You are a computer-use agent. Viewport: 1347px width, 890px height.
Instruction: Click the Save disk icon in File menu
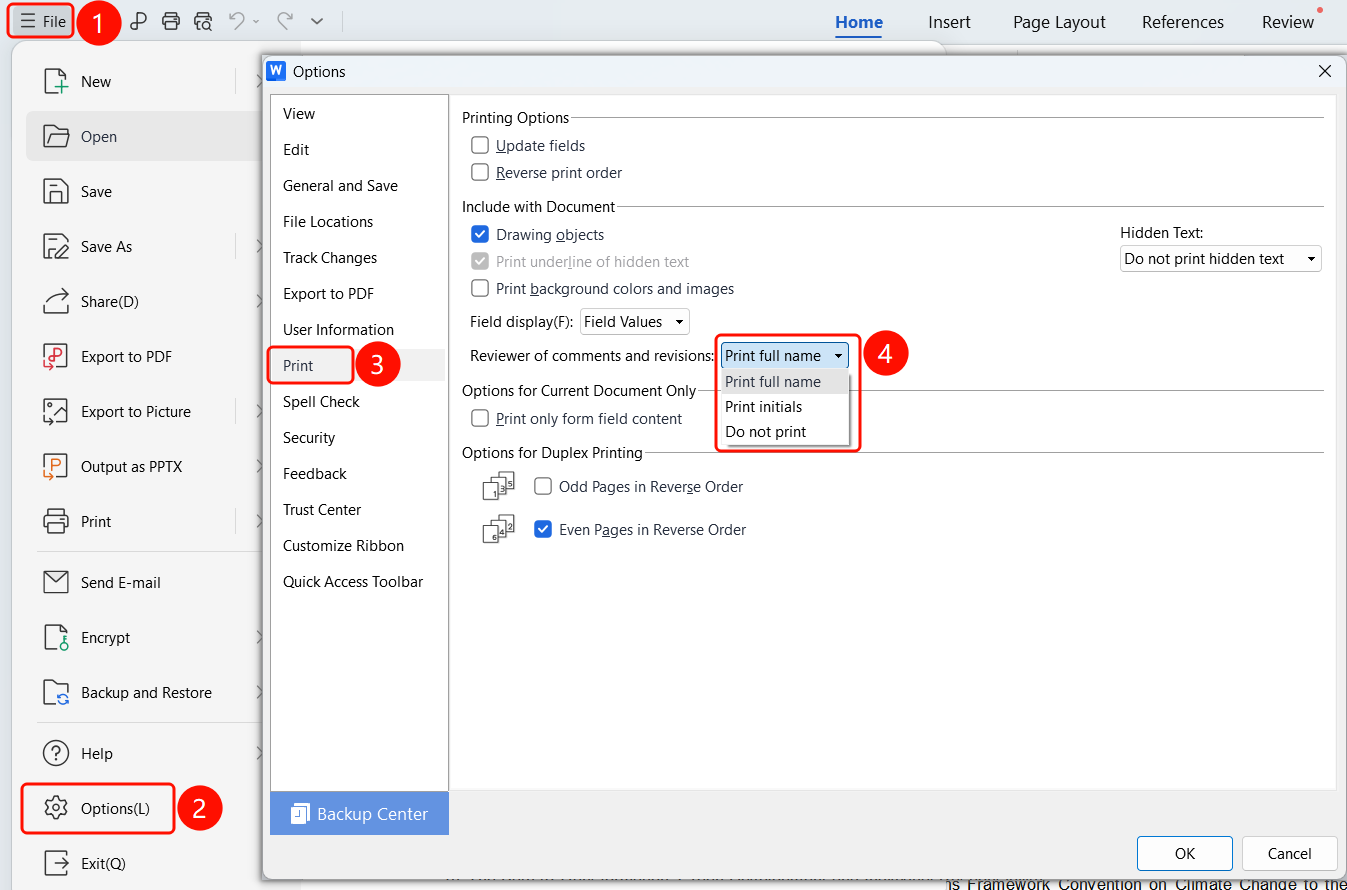coord(56,192)
